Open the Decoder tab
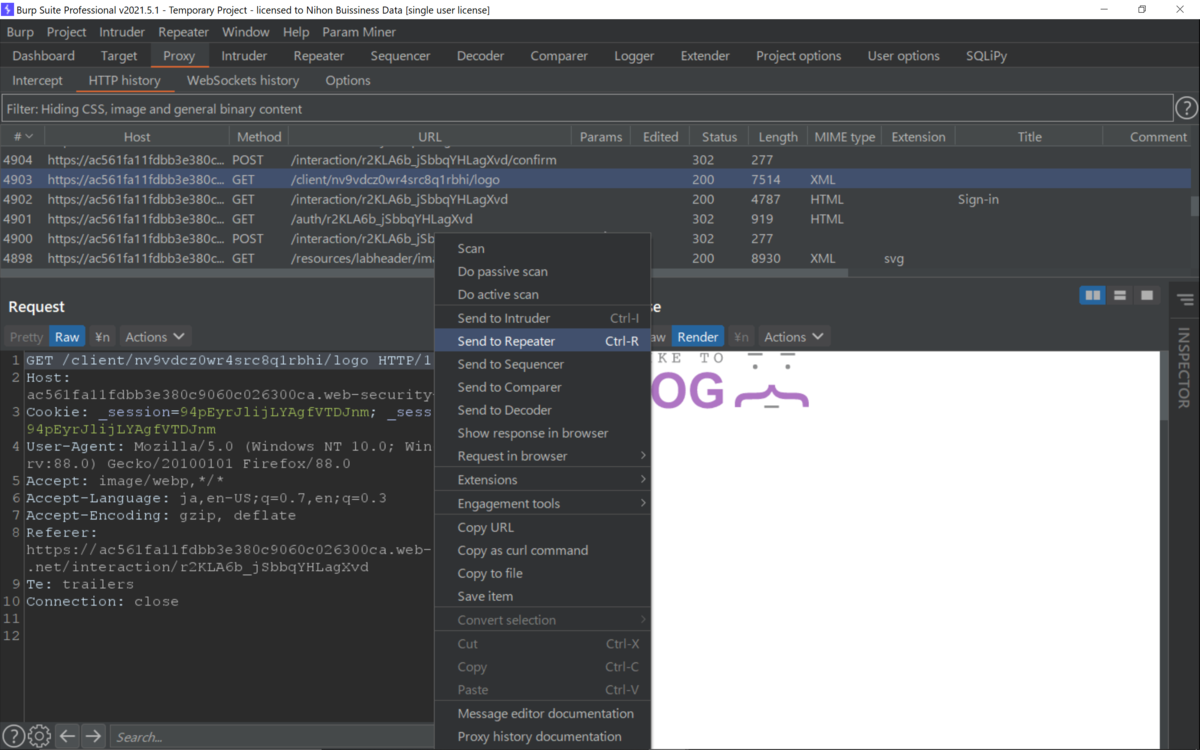Viewport: 1200px width, 750px height. coord(480,56)
